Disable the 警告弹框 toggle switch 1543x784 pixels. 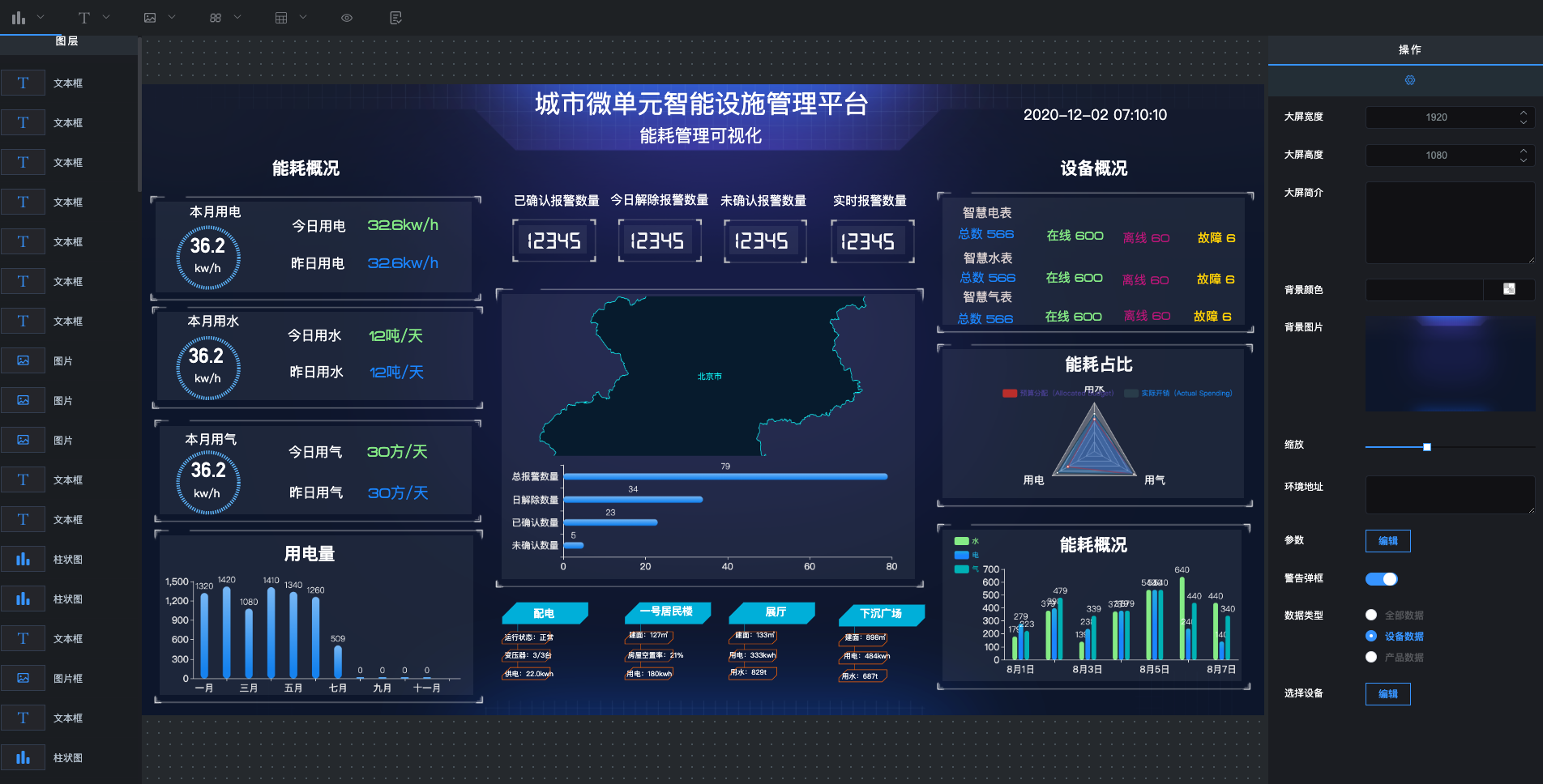click(x=1381, y=578)
